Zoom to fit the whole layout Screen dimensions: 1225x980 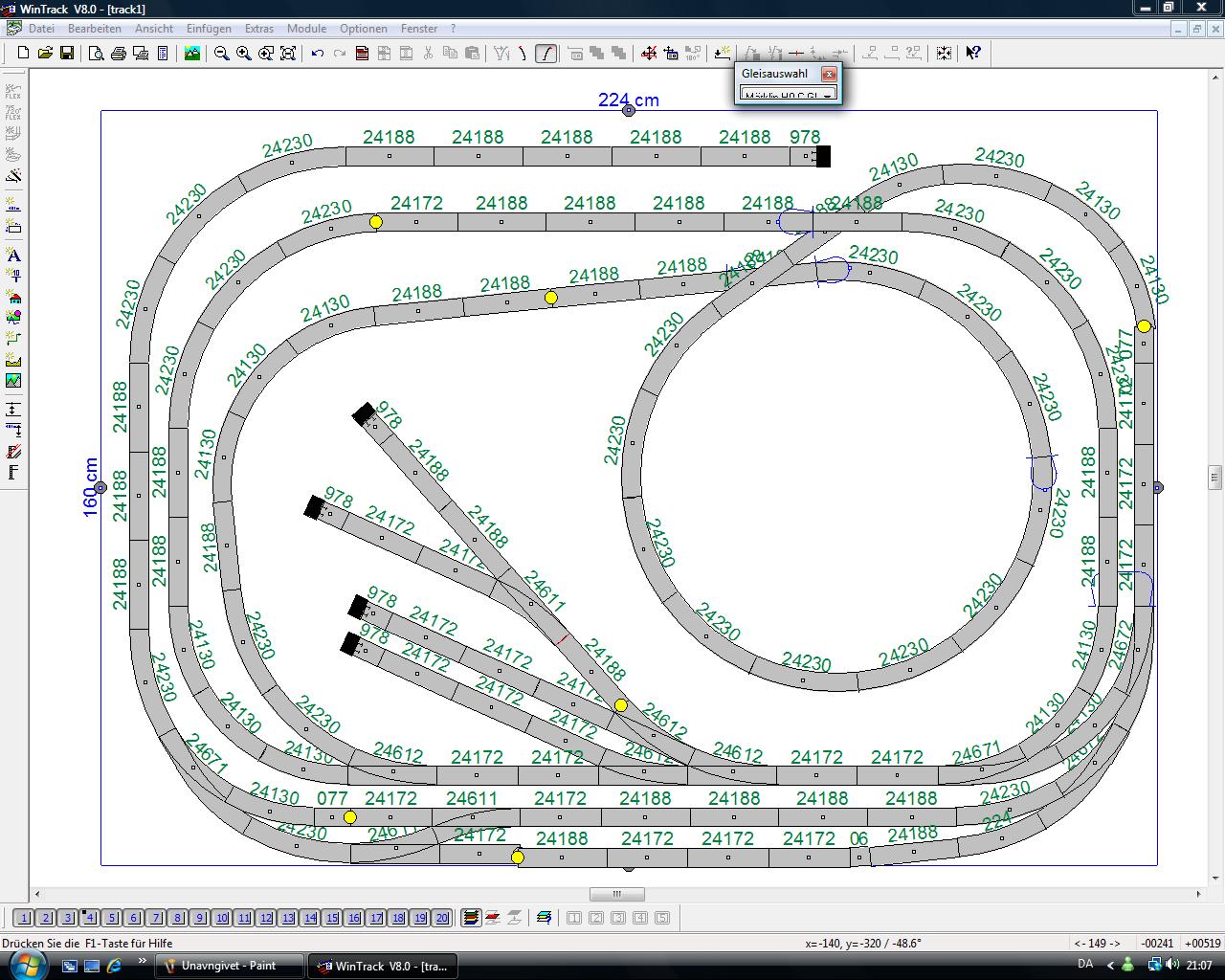pos(288,54)
